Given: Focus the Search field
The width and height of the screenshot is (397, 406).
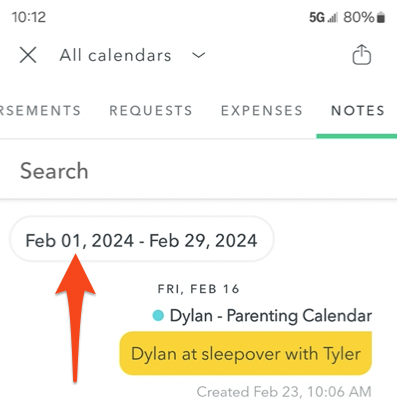Looking at the screenshot, I should 198,171.
